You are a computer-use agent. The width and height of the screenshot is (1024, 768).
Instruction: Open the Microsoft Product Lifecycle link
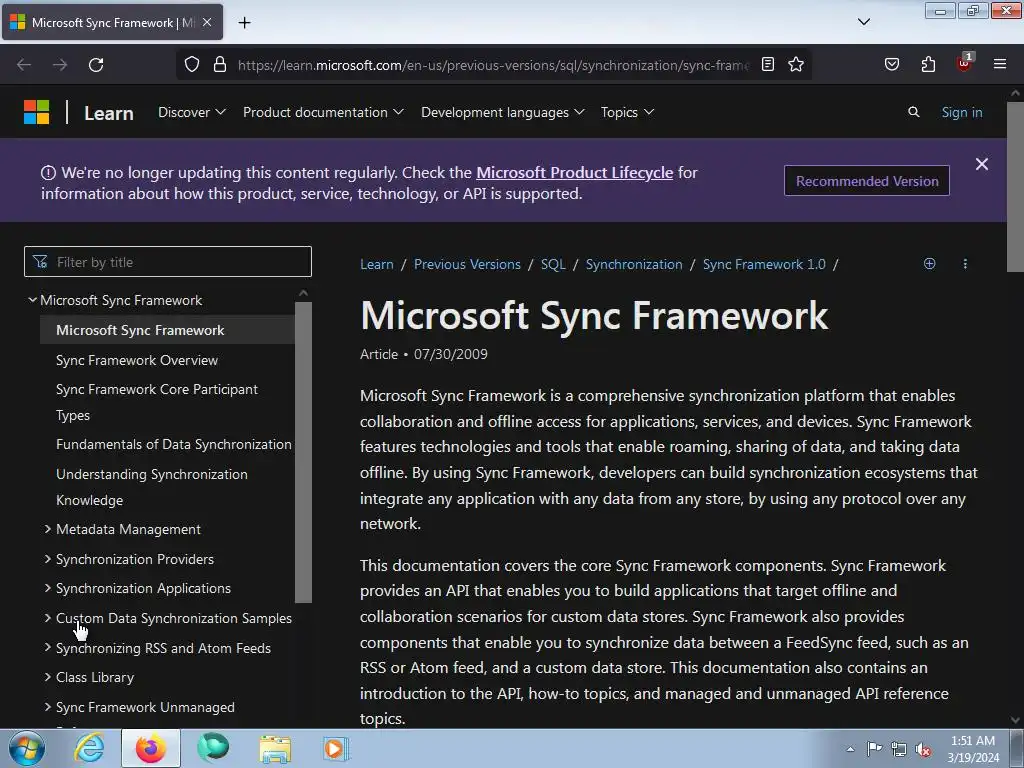(574, 172)
